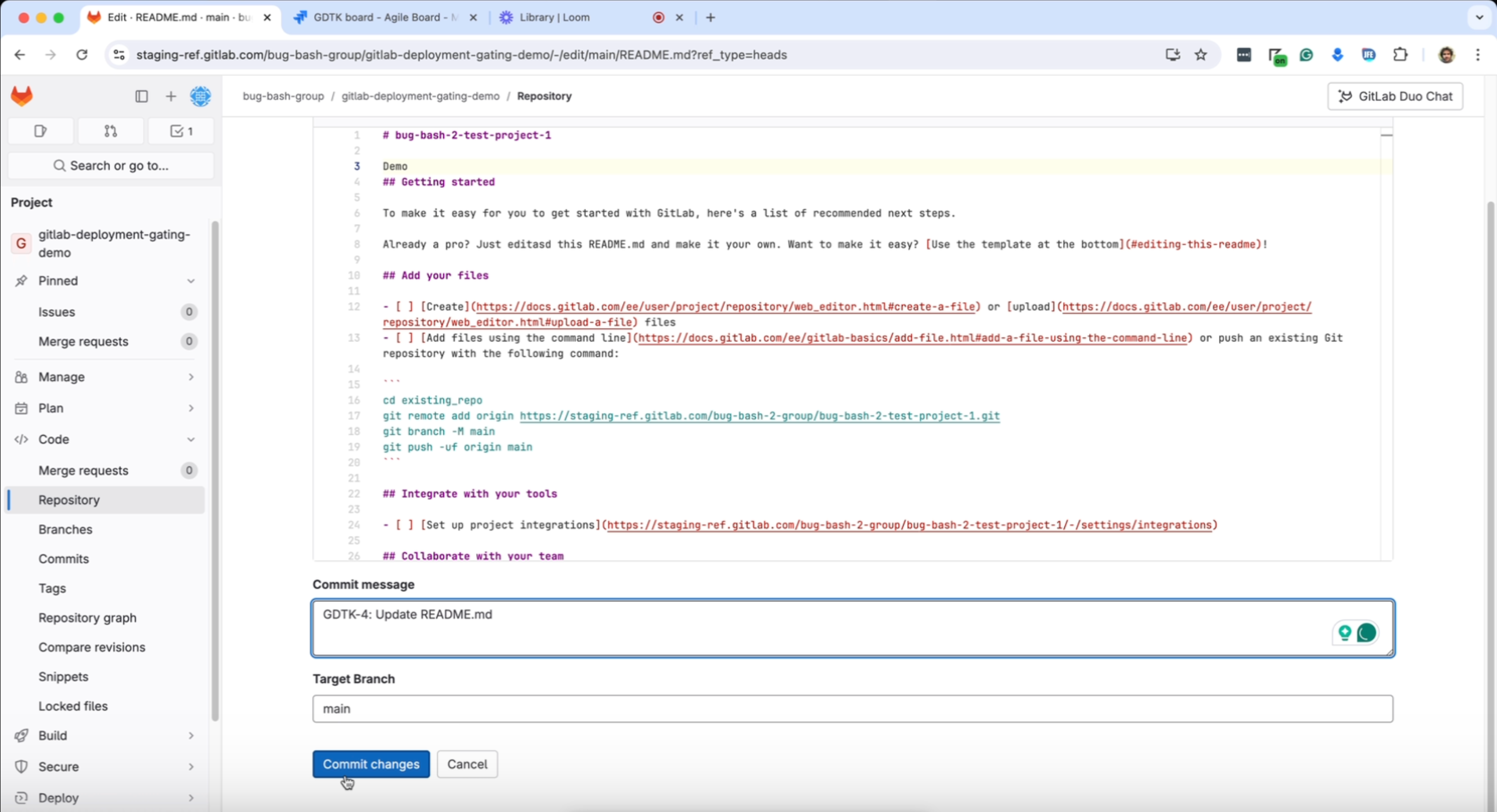Toggle the sidebar collapse icon
1497x812 pixels.
141,96
